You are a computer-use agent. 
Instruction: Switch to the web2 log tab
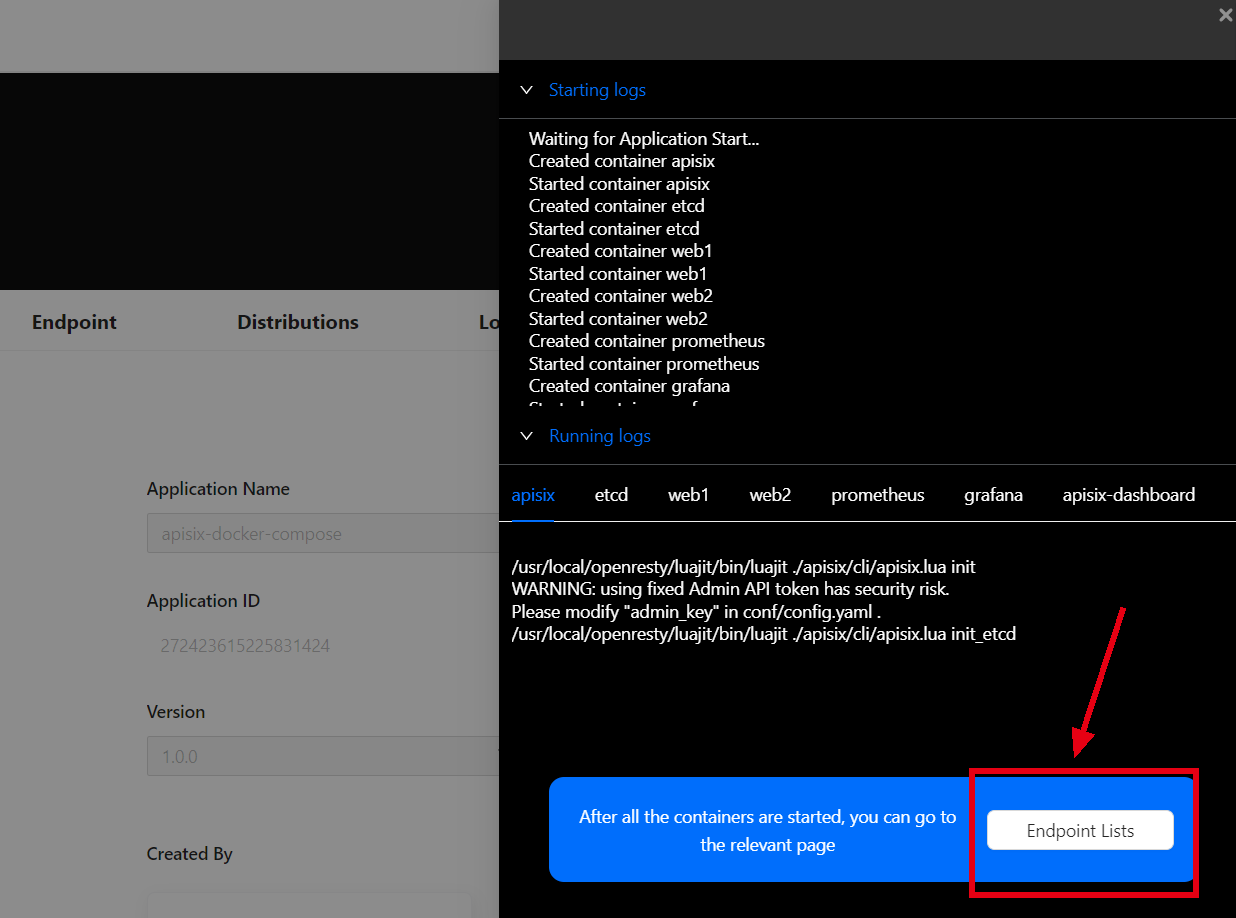coord(770,495)
